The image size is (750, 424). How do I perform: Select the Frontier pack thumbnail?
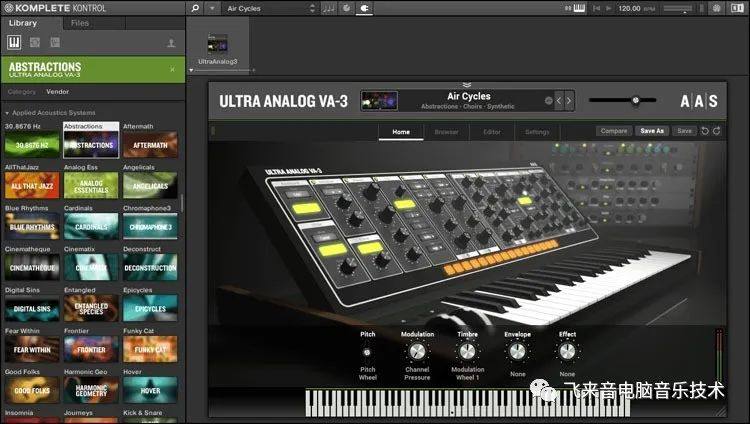pos(91,349)
